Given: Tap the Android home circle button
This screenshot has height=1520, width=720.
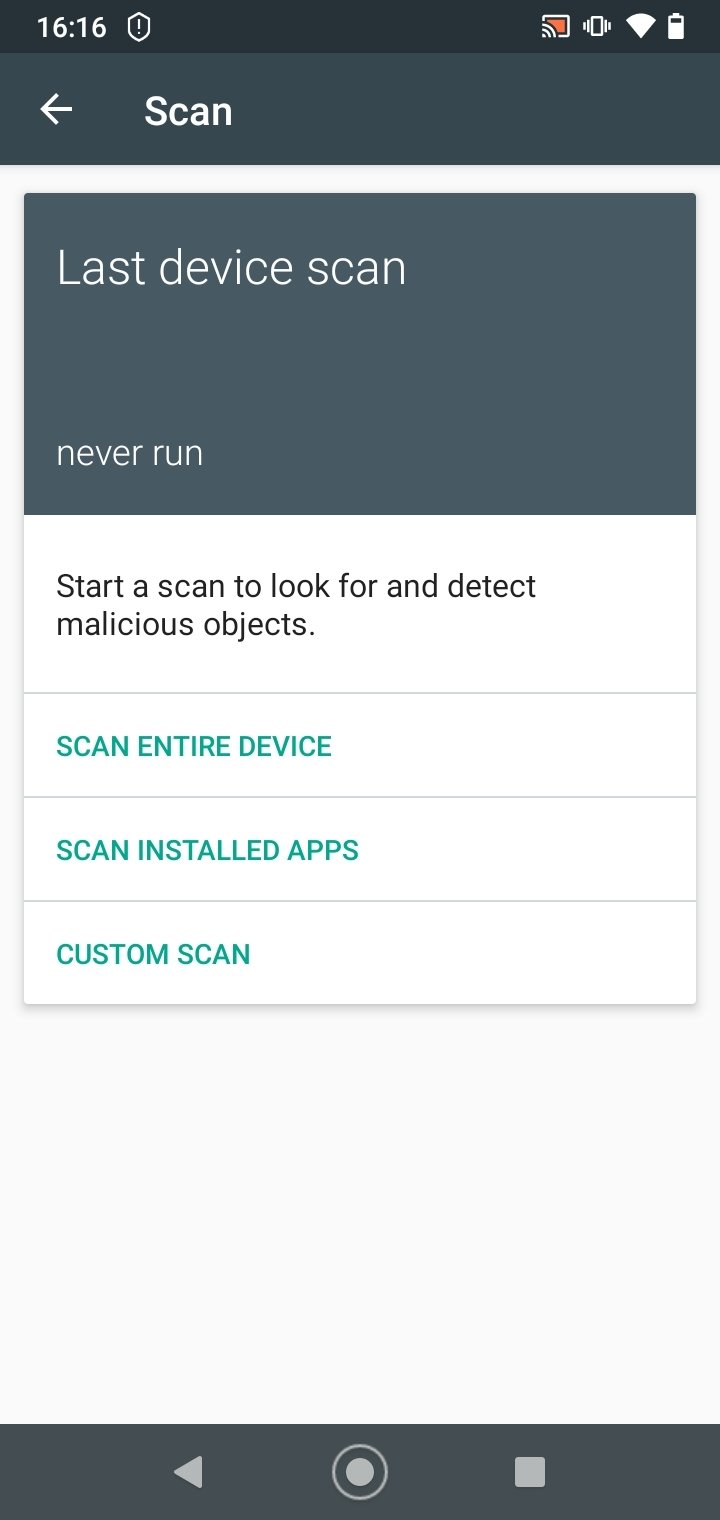Looking at the screenshot, I should point(359,1471).
